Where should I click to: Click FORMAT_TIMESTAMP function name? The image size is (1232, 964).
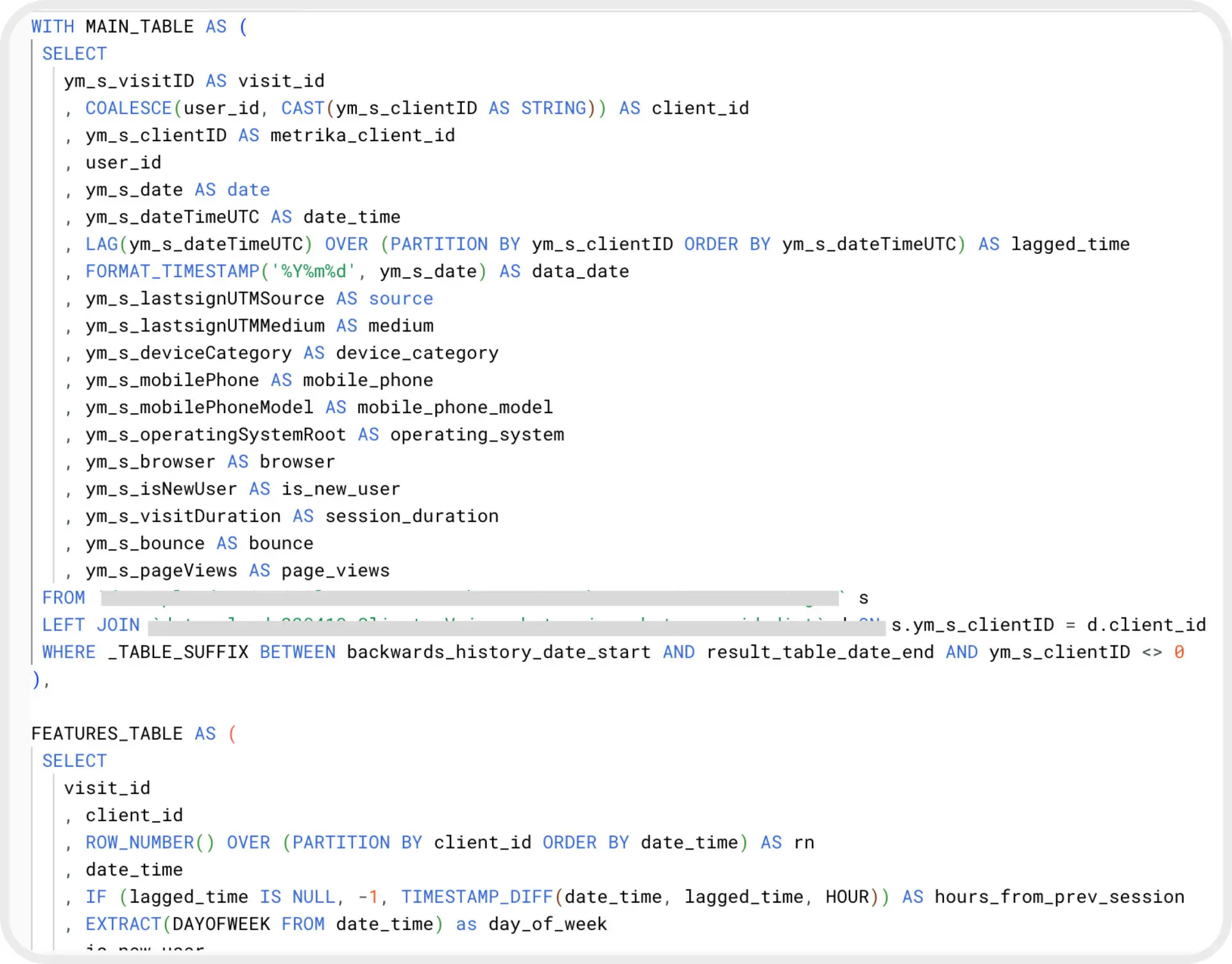click(x=172, y=271)
